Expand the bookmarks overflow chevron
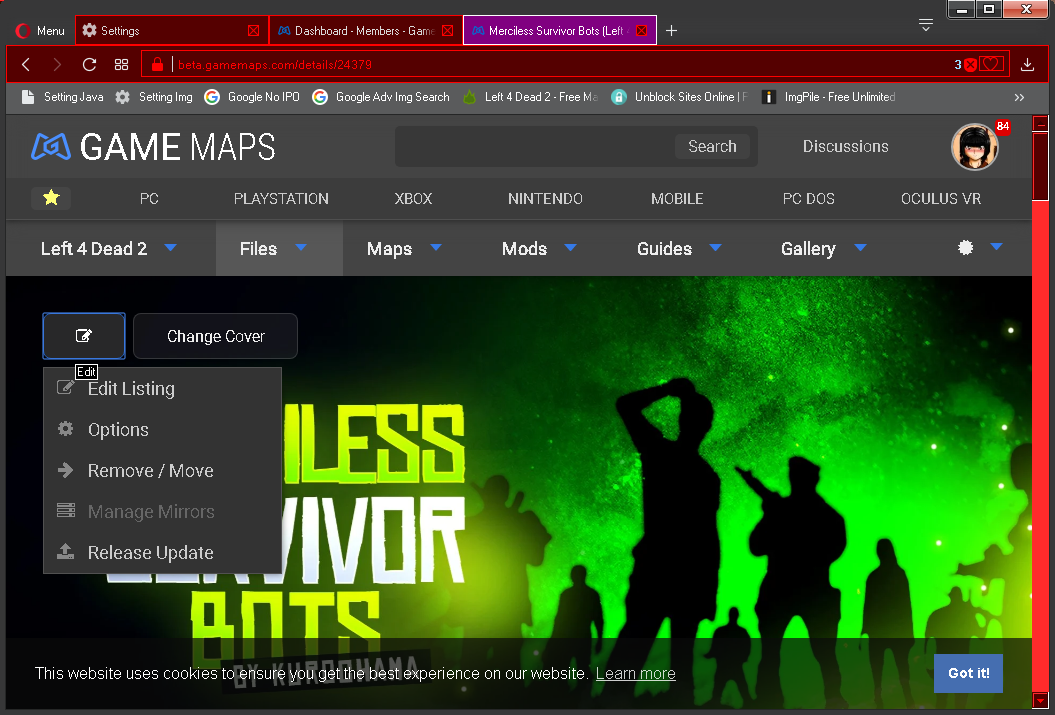1055x715 pixels. 1019,97
